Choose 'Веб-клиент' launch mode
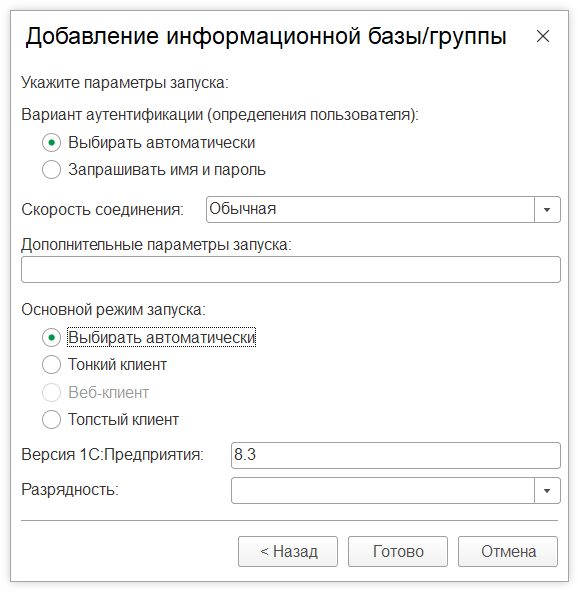 click(x=52, y=392)
